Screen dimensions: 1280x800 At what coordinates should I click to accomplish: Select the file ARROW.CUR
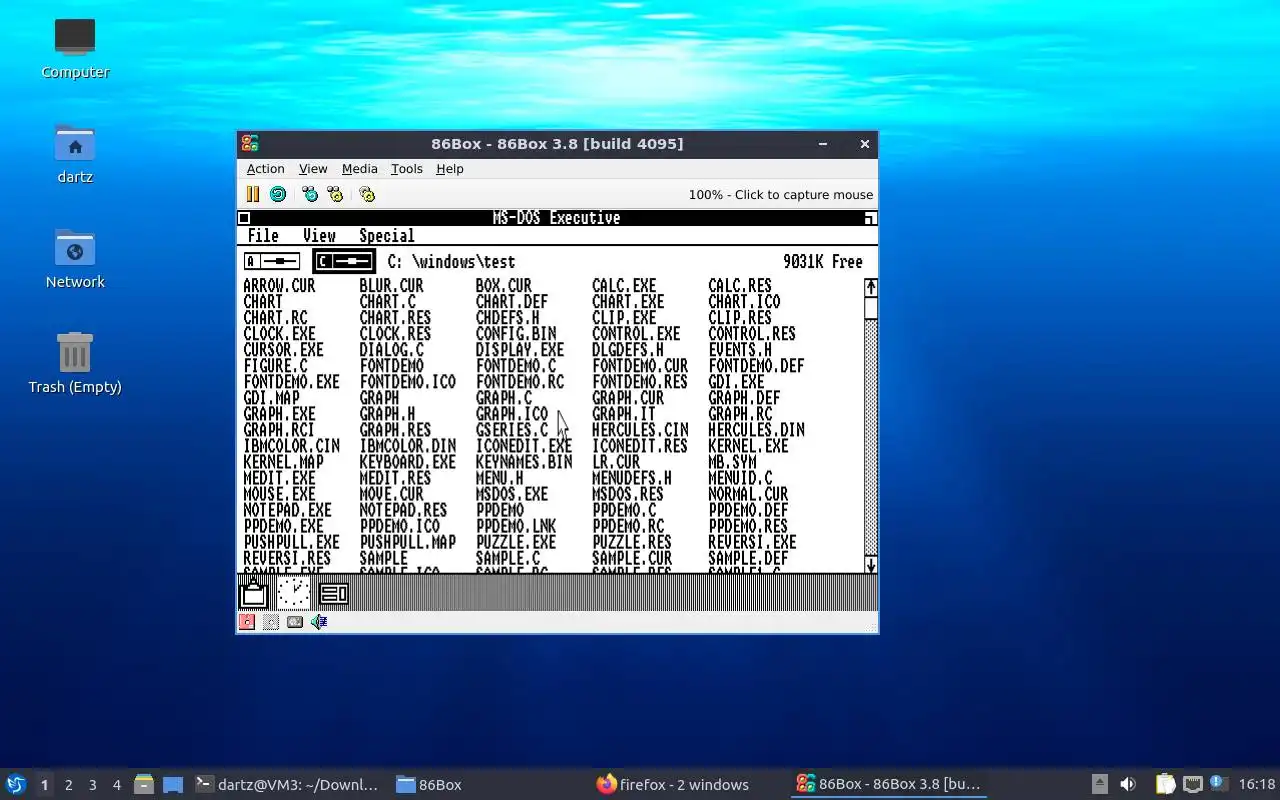coord(279,286)
